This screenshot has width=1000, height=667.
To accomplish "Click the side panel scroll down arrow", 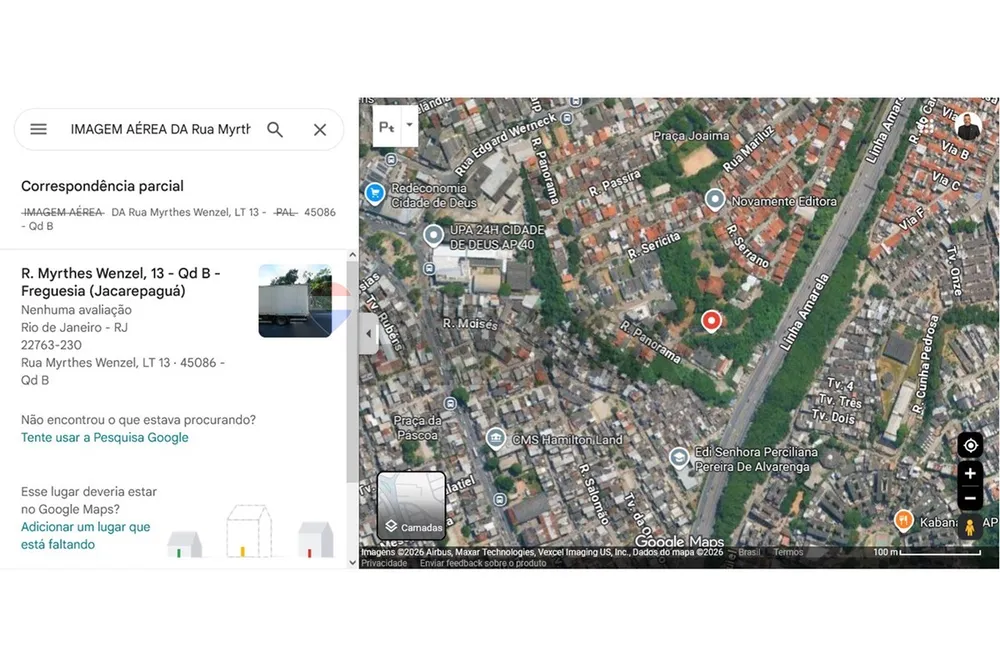I will [x=353, y=562].
